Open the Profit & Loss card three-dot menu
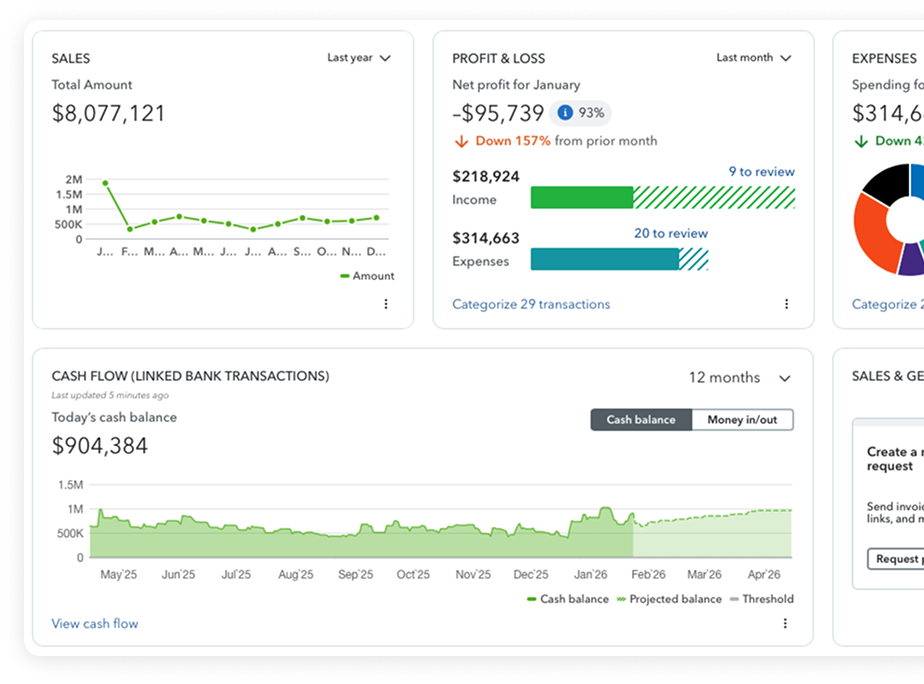The height and width of the screenshot is (684, 924). pos(786,304)
